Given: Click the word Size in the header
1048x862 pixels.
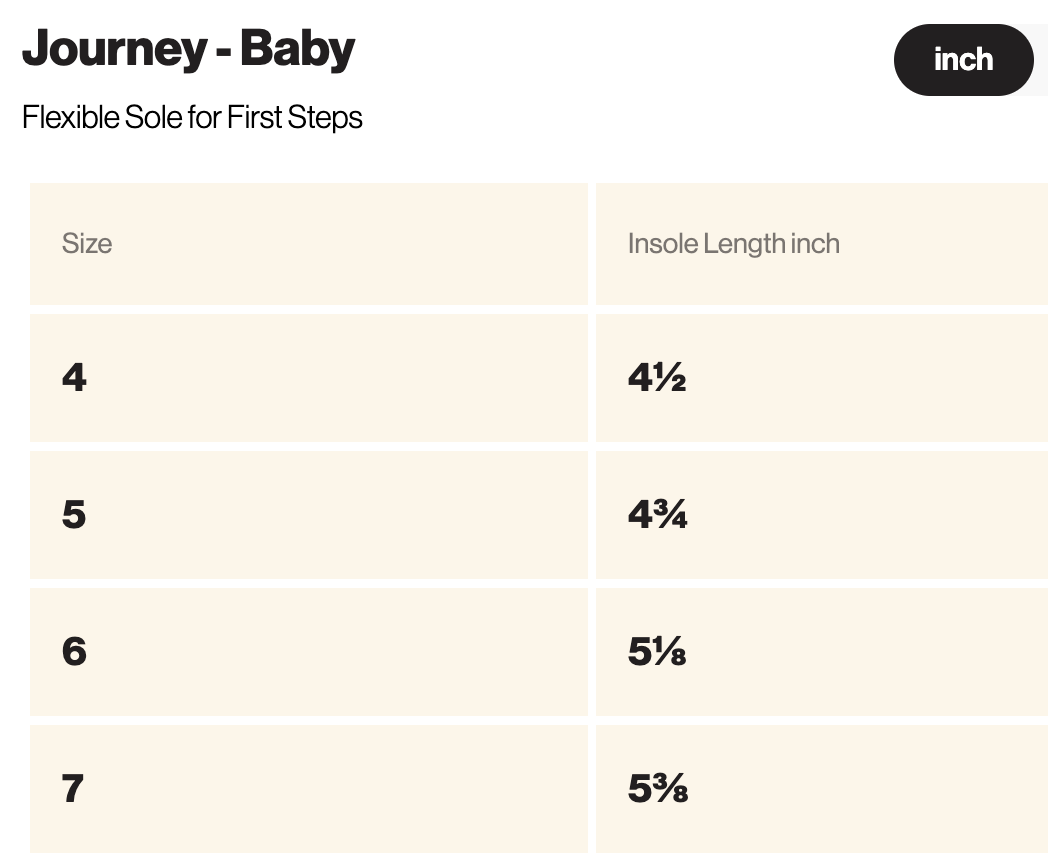Looking at the screenshot, I should 87,243.
